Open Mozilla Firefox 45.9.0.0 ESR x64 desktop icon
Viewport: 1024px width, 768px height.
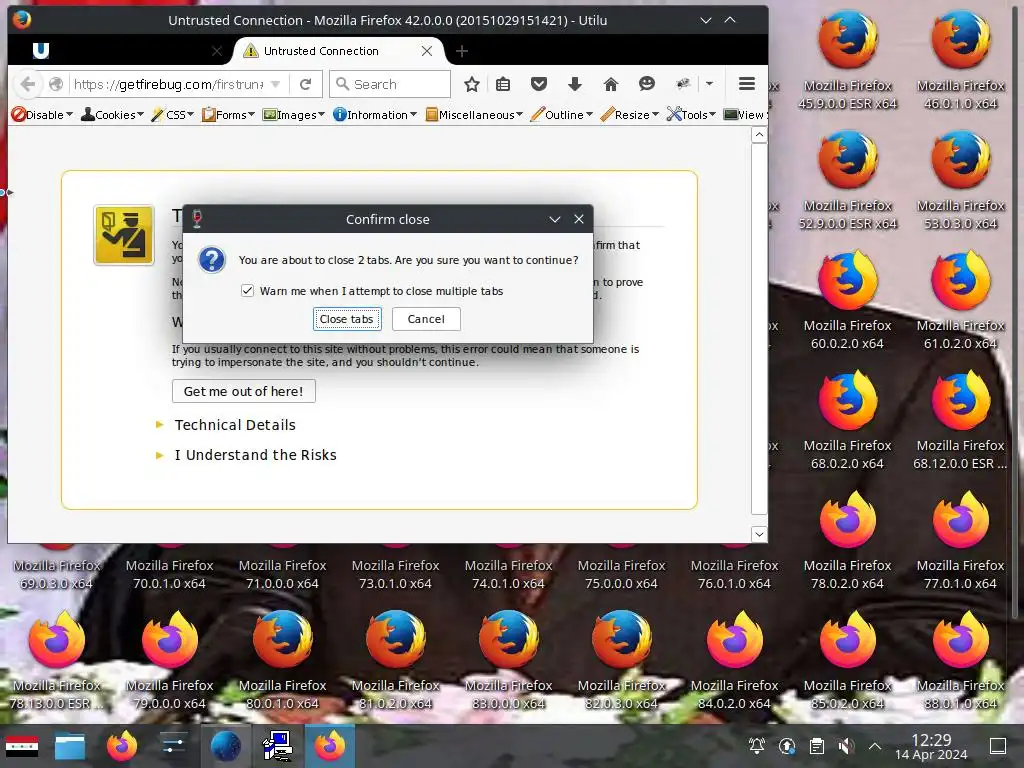pyautogui.click(x=848, y=60)
